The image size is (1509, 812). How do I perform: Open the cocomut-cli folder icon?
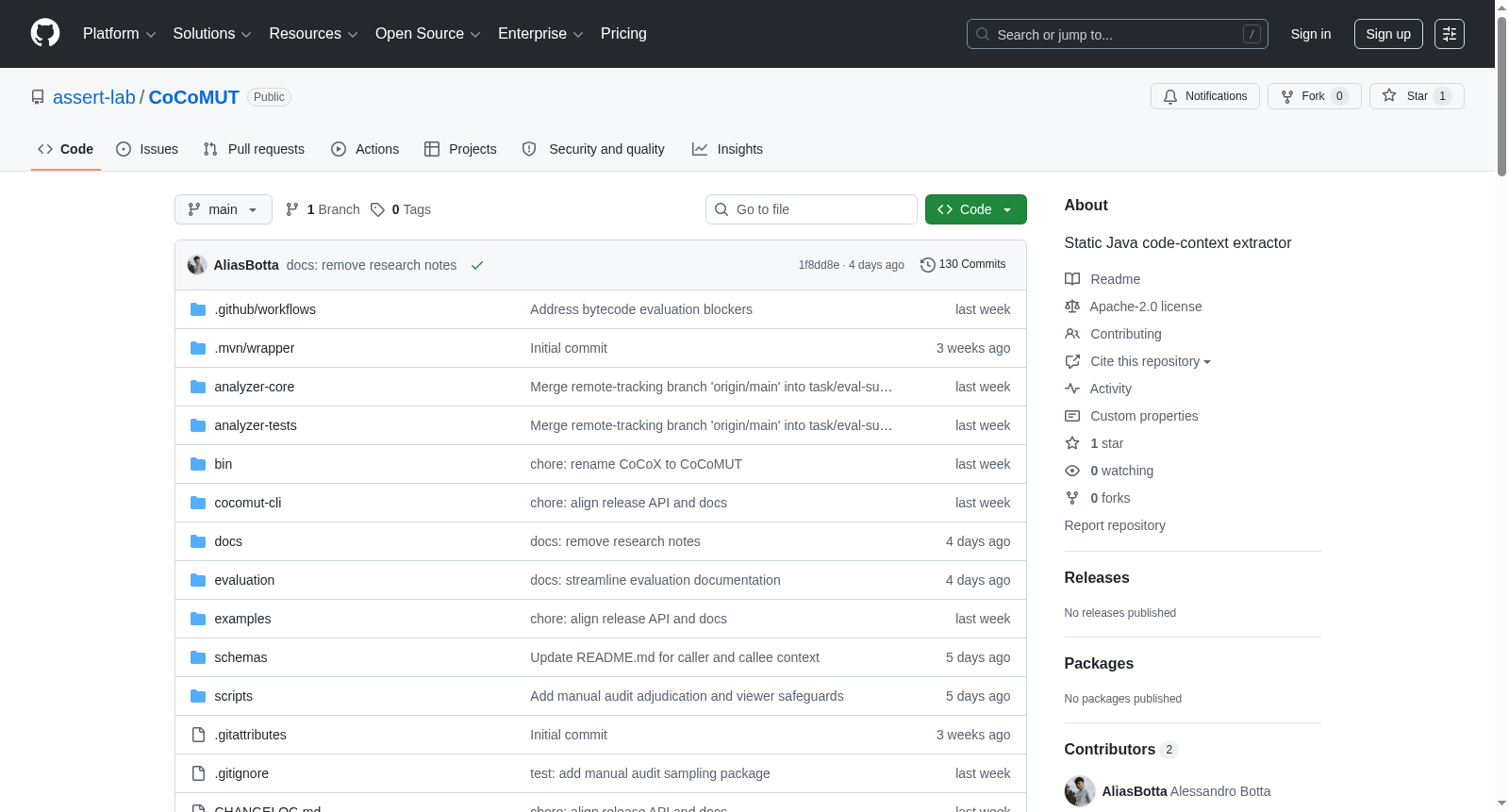[198, 503]
